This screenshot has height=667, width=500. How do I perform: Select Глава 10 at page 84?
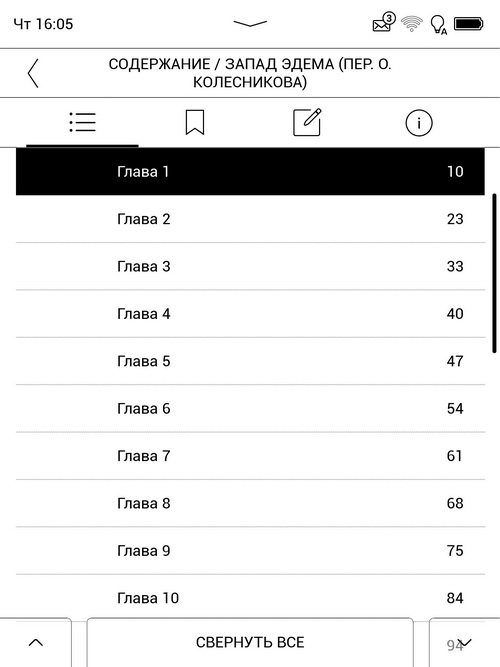tap(250, 598)
